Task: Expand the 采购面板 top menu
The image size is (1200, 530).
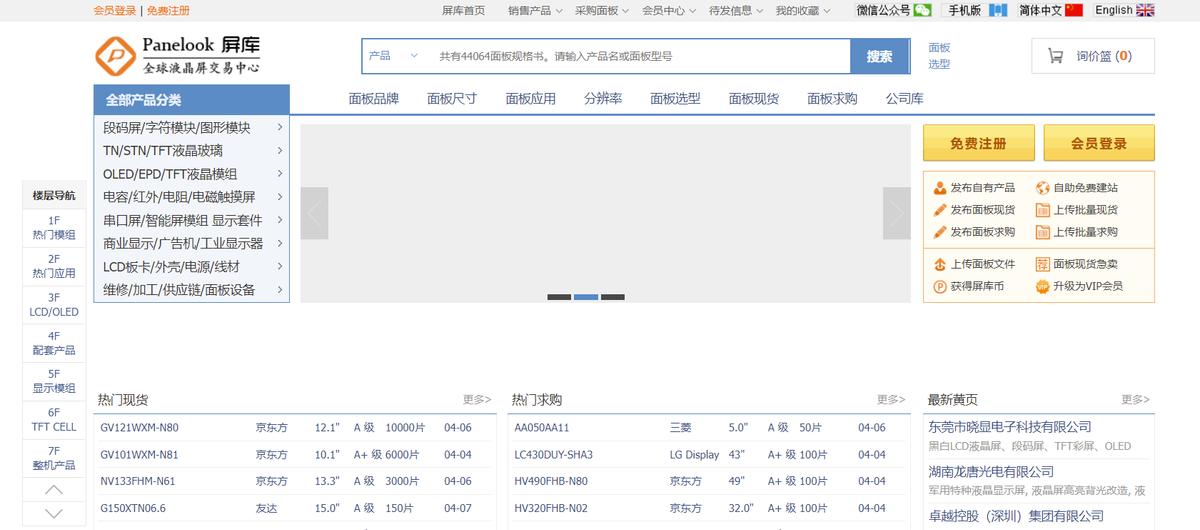Action: 602,10
